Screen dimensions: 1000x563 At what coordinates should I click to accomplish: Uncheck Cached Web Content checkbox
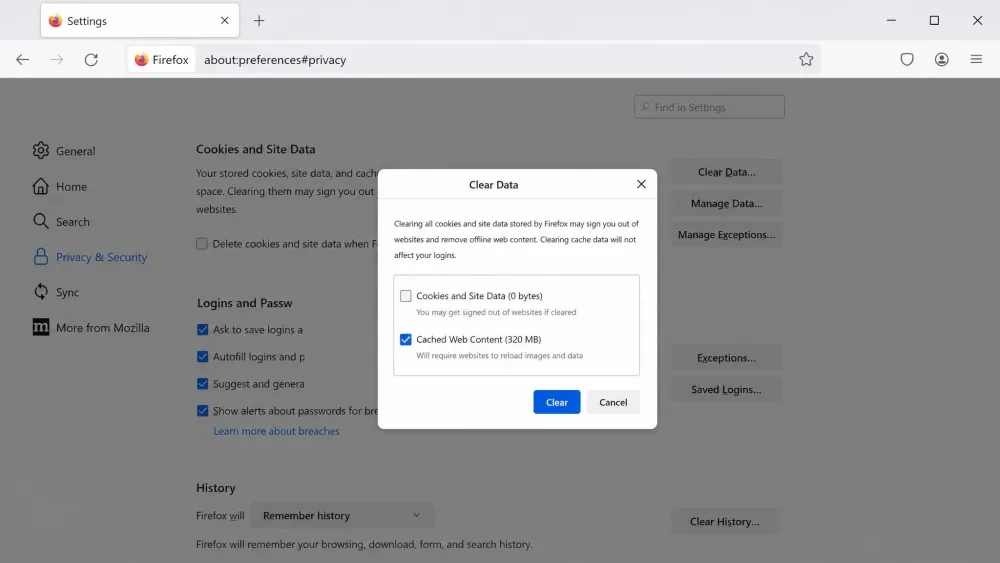(406, 339)
